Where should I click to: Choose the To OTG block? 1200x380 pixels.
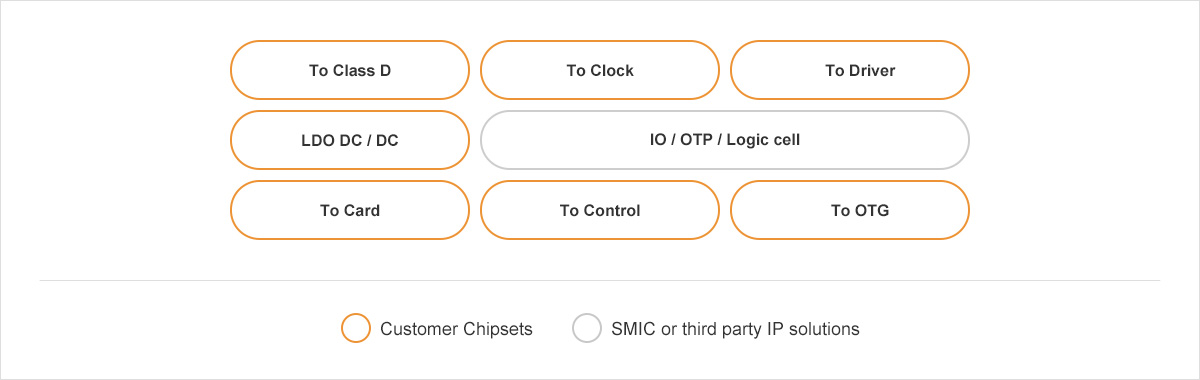coord(850,210)
